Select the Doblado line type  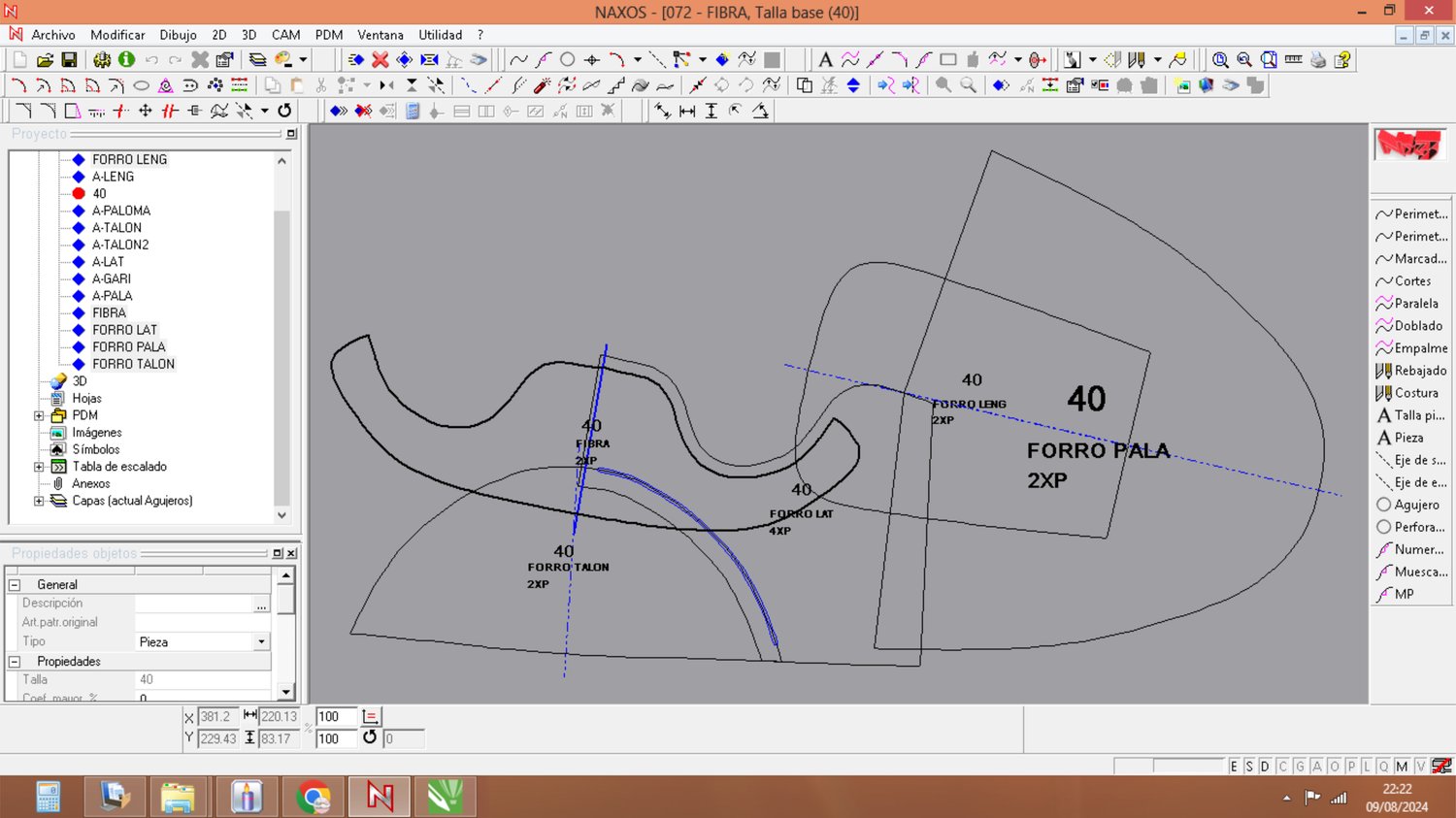(1411, 326)
